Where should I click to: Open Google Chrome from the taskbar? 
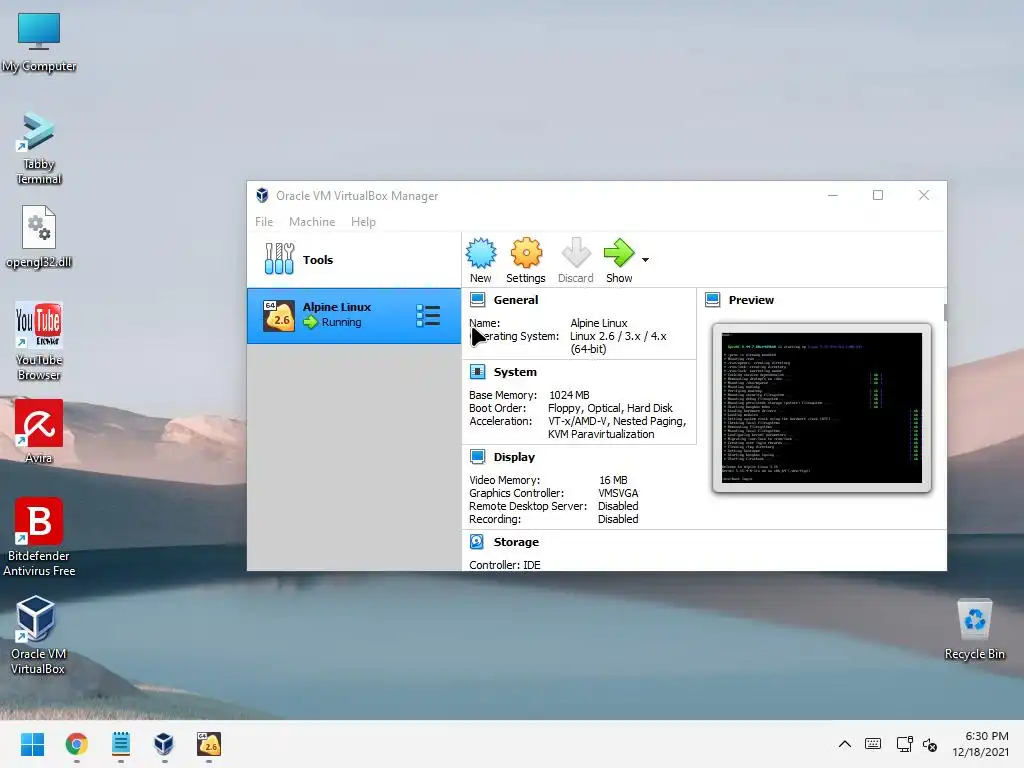point(76,744)
